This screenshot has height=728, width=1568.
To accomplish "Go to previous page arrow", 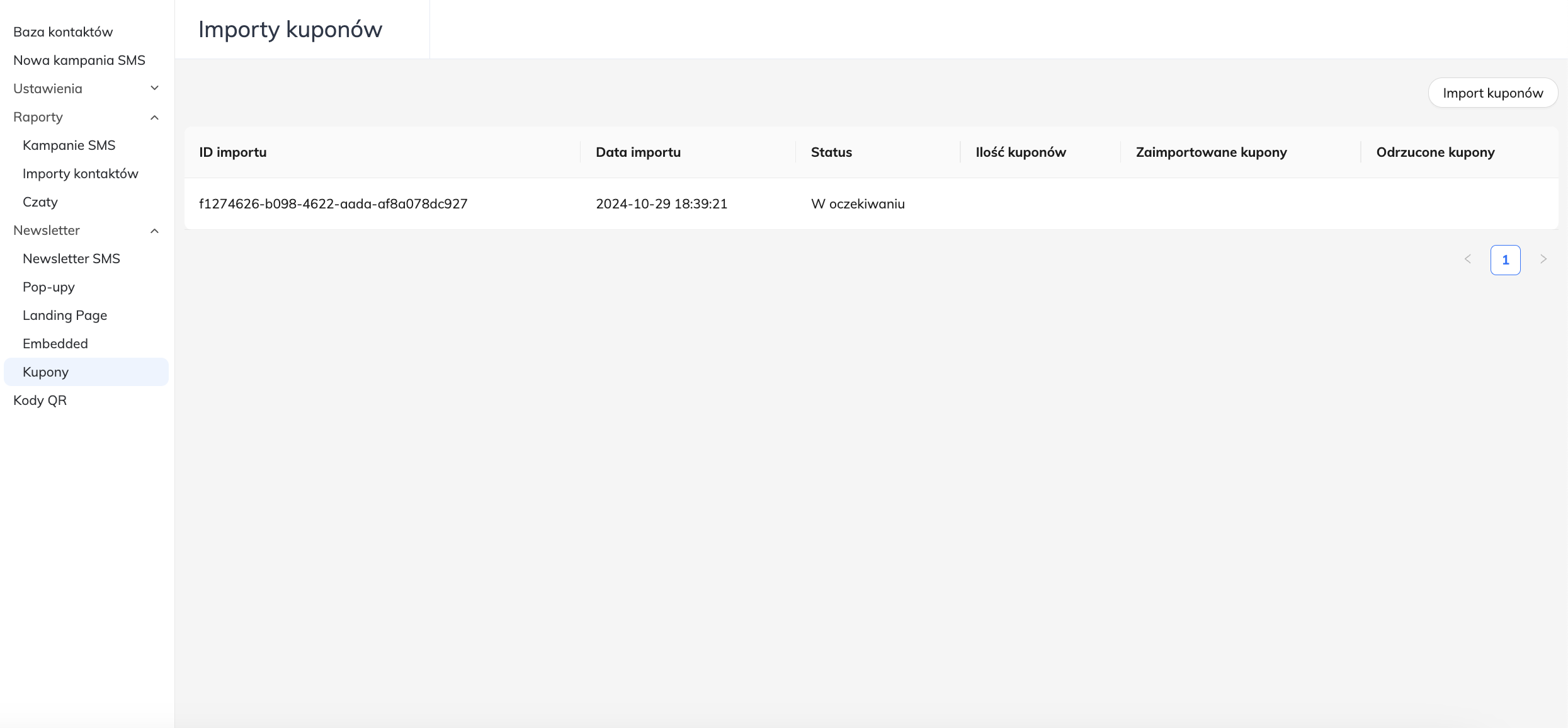I will 1468,259.
